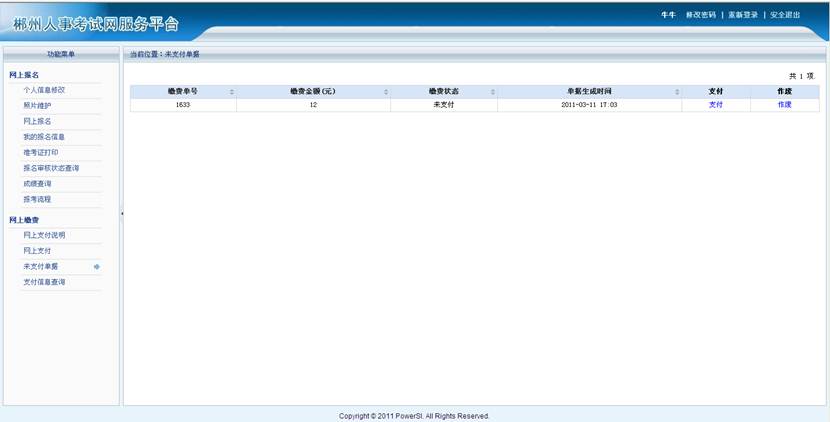Go to 准考证打印 page
This screenshot has height=422, width=830.
coord(41,152)
